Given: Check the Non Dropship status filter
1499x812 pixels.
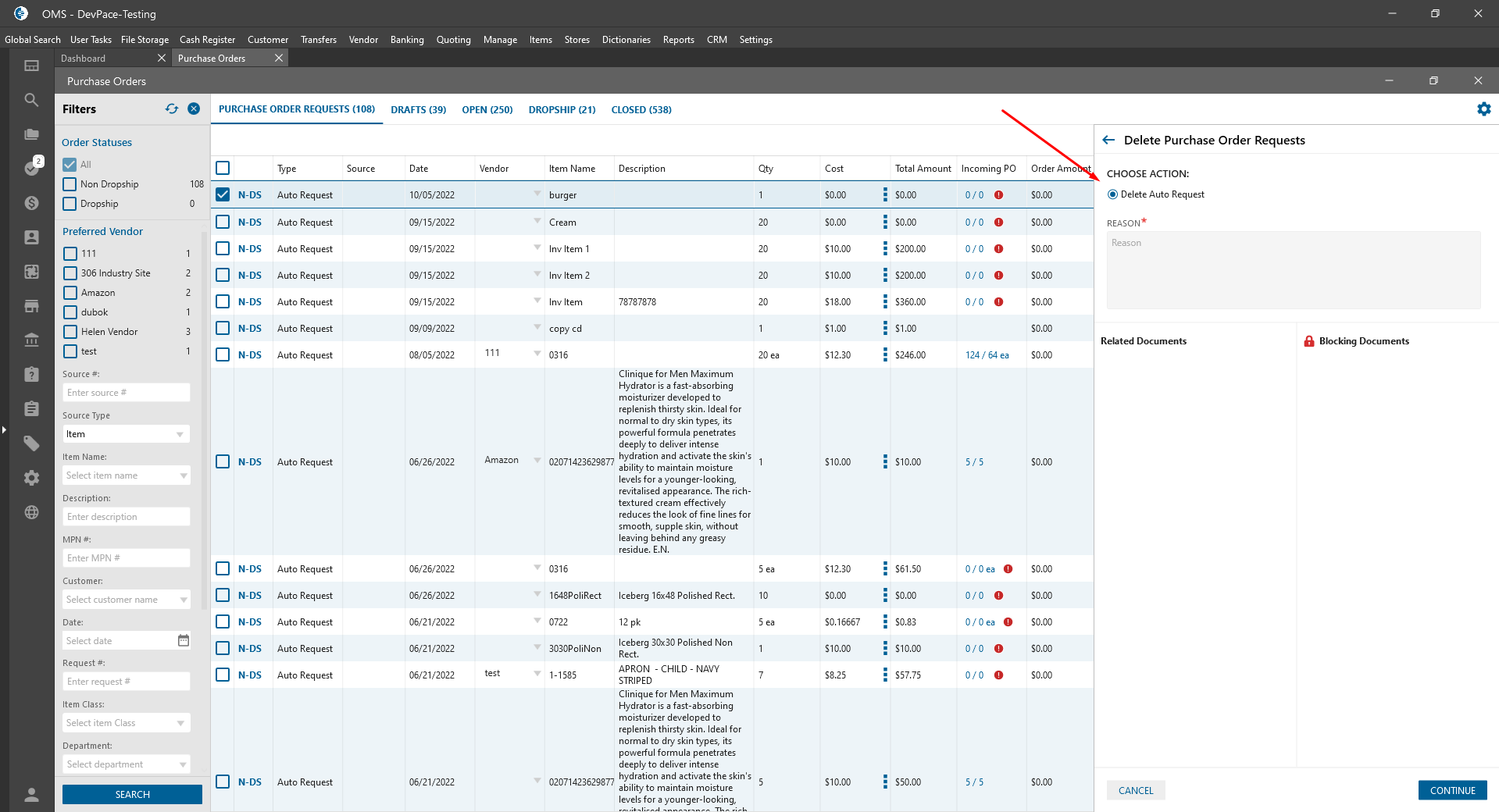Looking at the screenshot, I should click(x=70, y=184).
